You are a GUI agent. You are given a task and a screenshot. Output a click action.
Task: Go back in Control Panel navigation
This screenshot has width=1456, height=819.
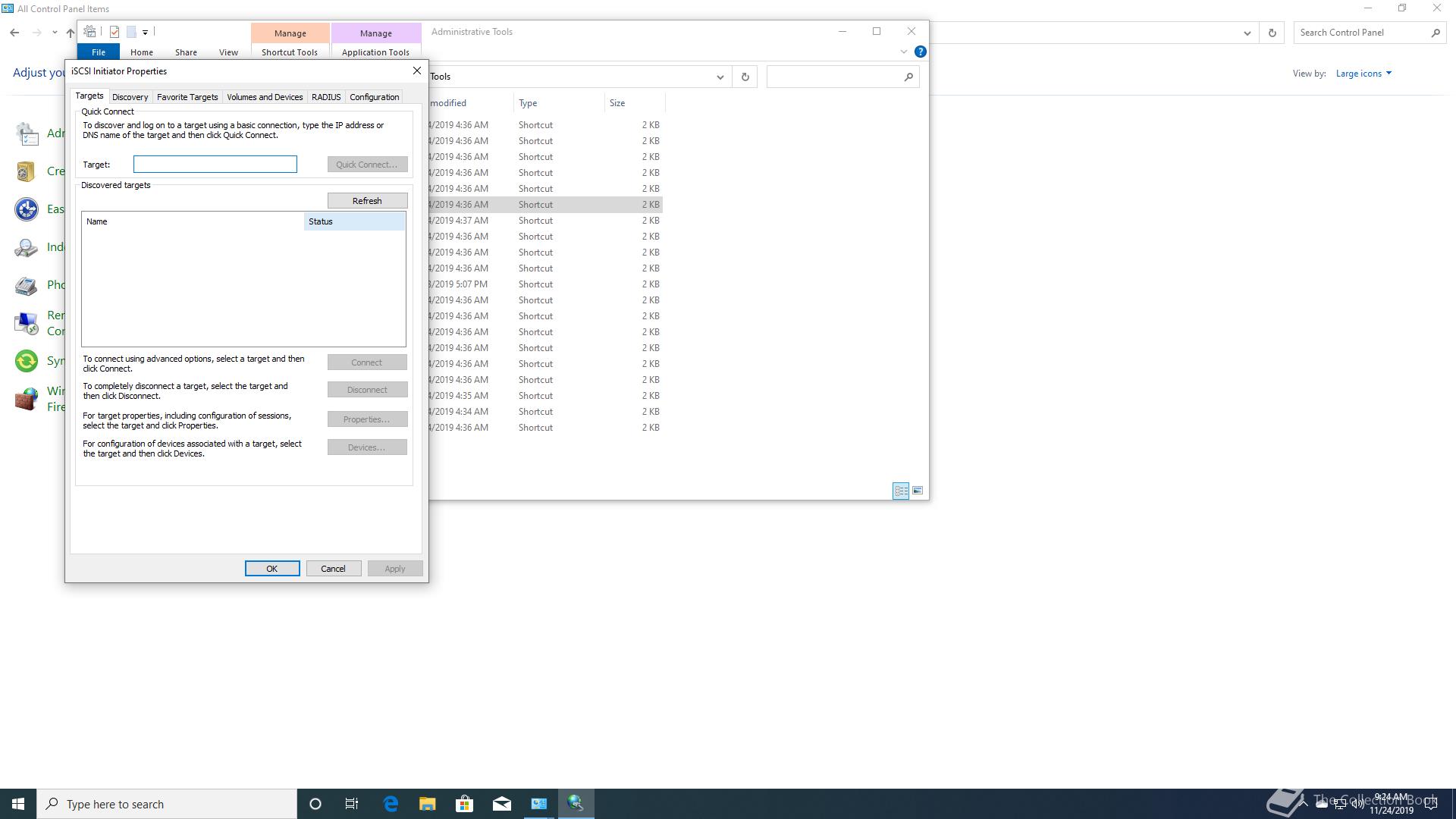click(14, 33)
